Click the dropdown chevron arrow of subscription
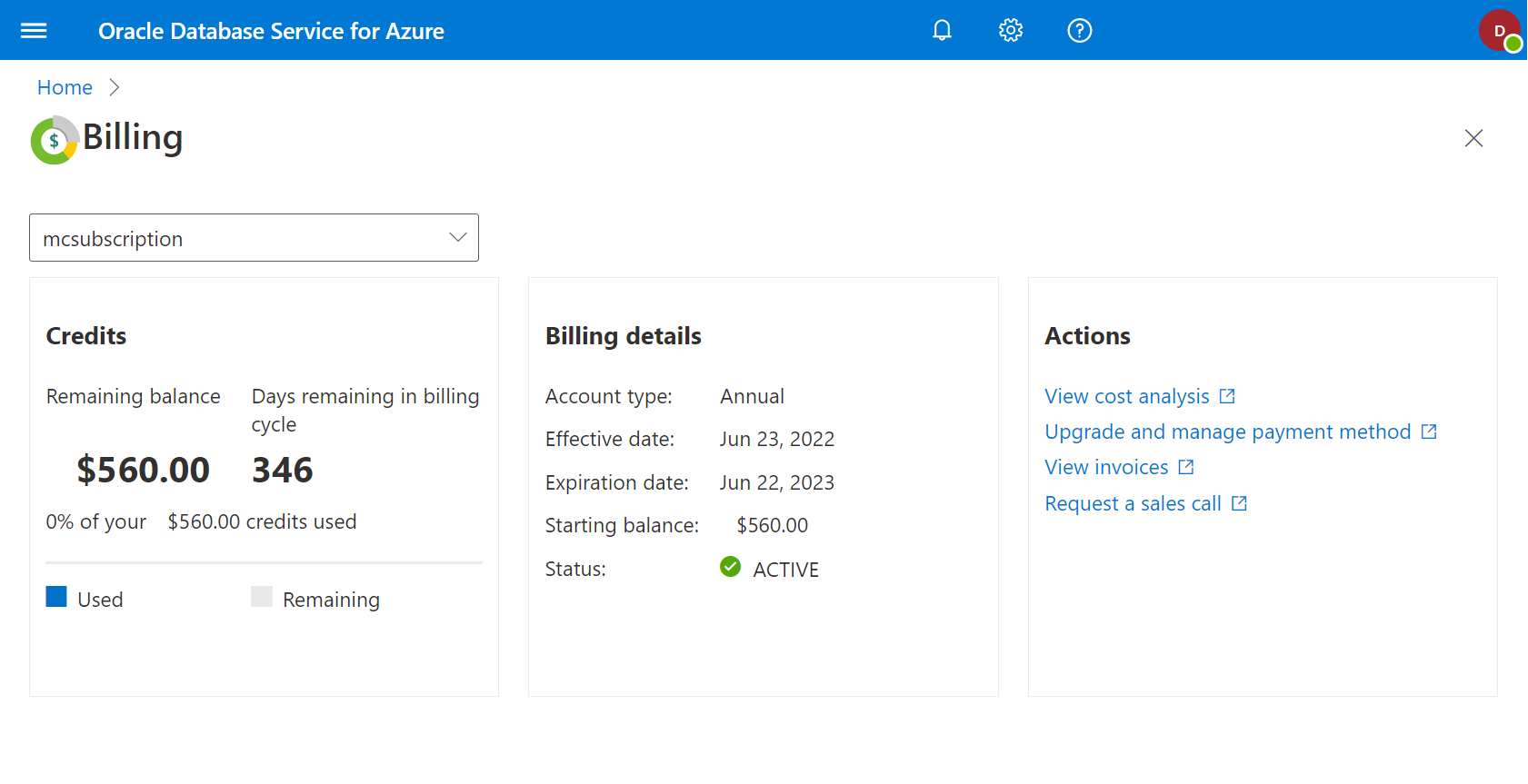Image resolution: width=1528 pixels, height=784 pixels. [x=457, y=238]
